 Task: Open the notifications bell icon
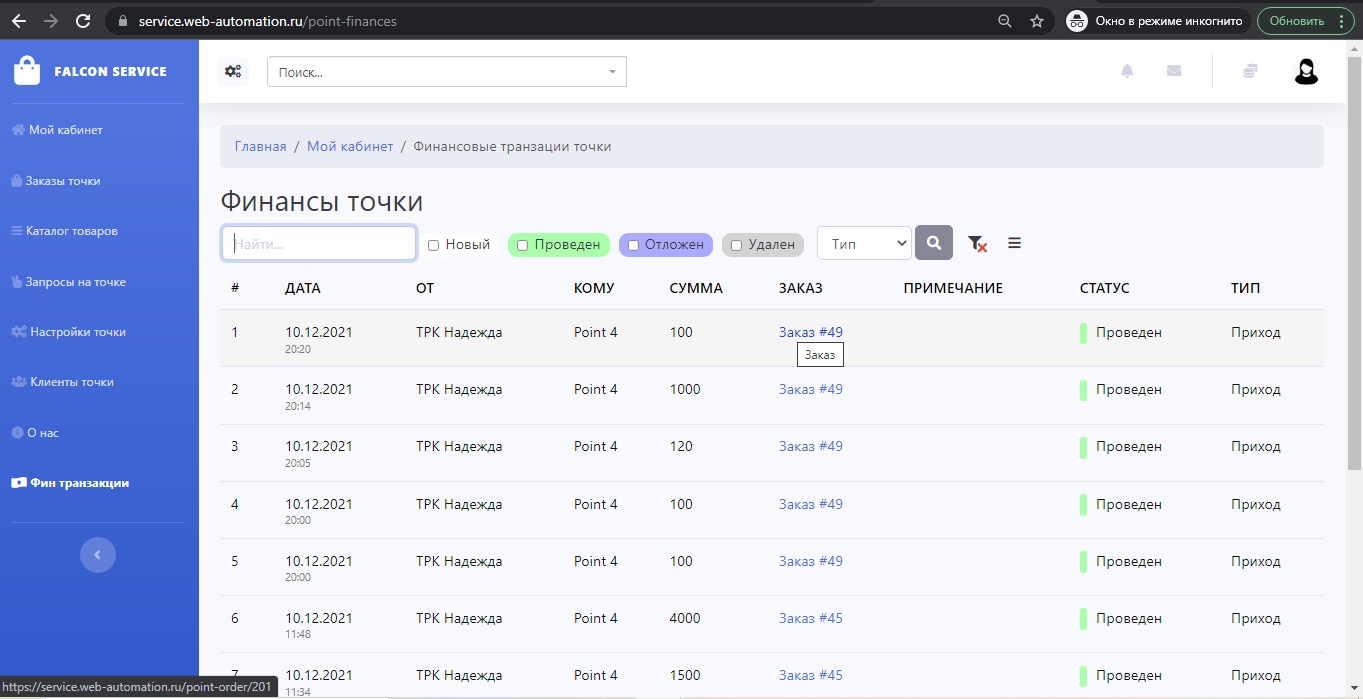tap(1127, 71)
